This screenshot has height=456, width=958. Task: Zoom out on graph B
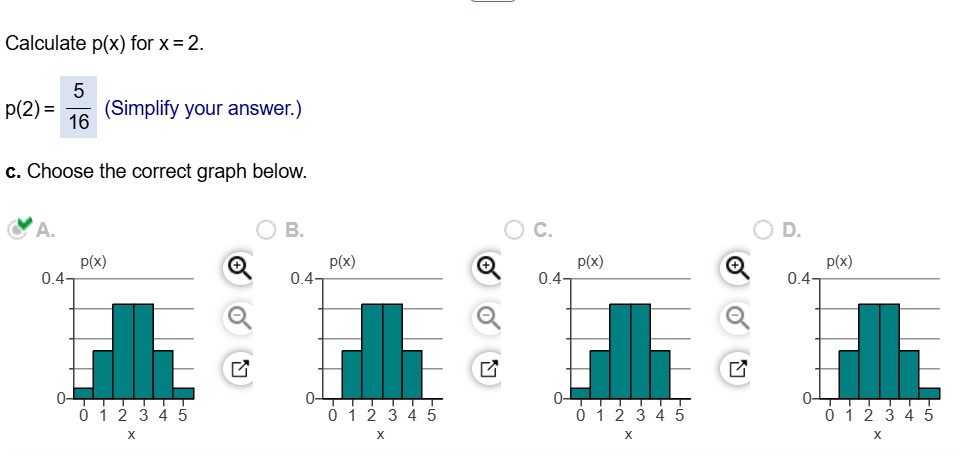(x=487, y=317)
